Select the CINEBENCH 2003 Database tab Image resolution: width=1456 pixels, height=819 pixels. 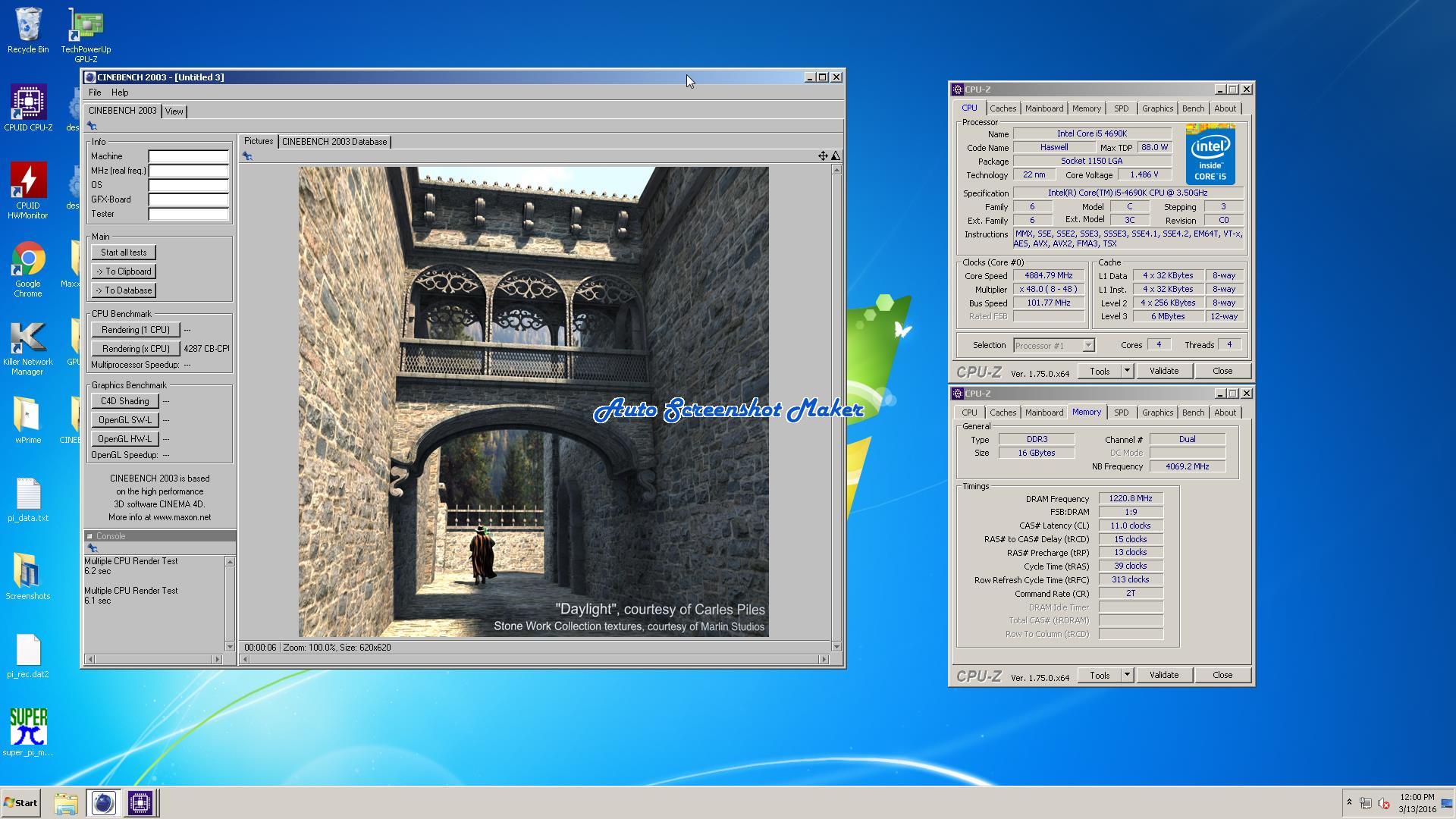point(334,142)
